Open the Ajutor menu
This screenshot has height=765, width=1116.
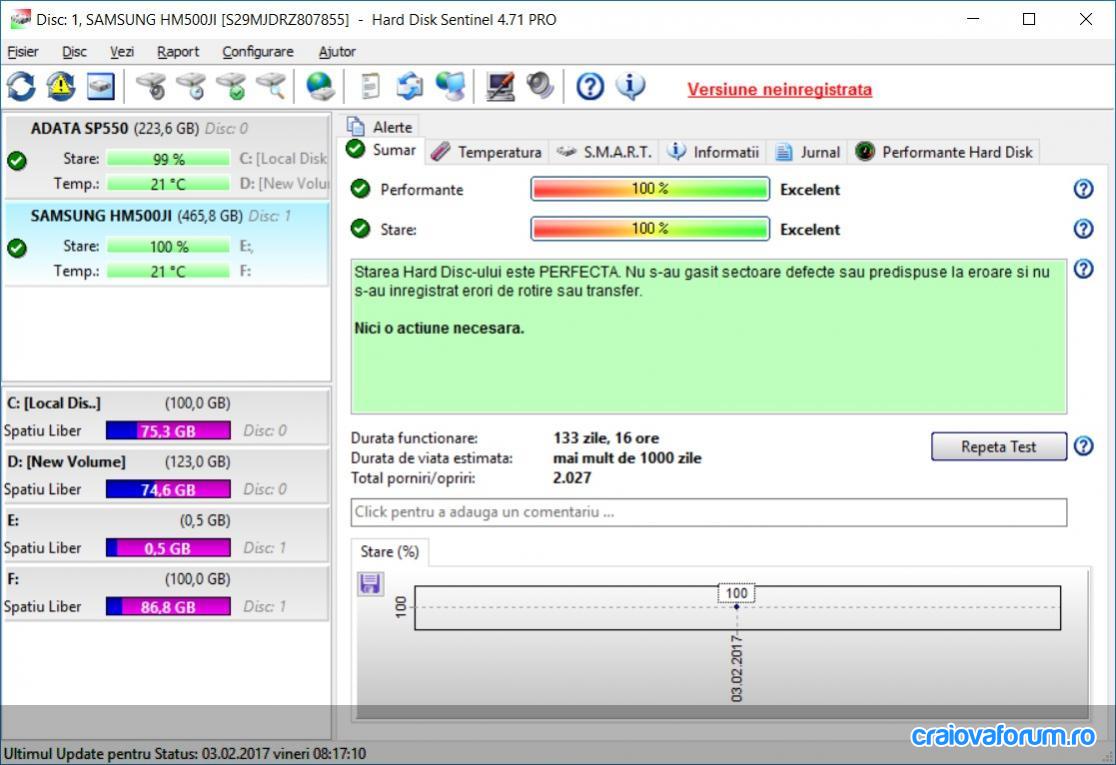click(337, 51)
